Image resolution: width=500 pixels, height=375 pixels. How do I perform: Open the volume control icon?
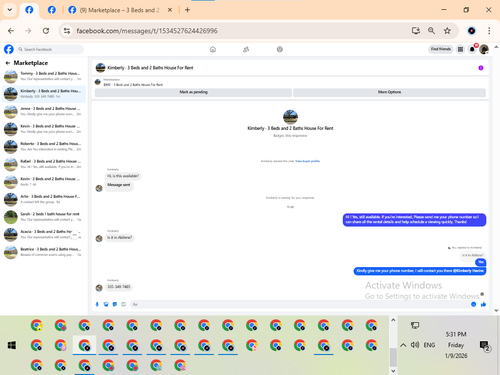415,345
